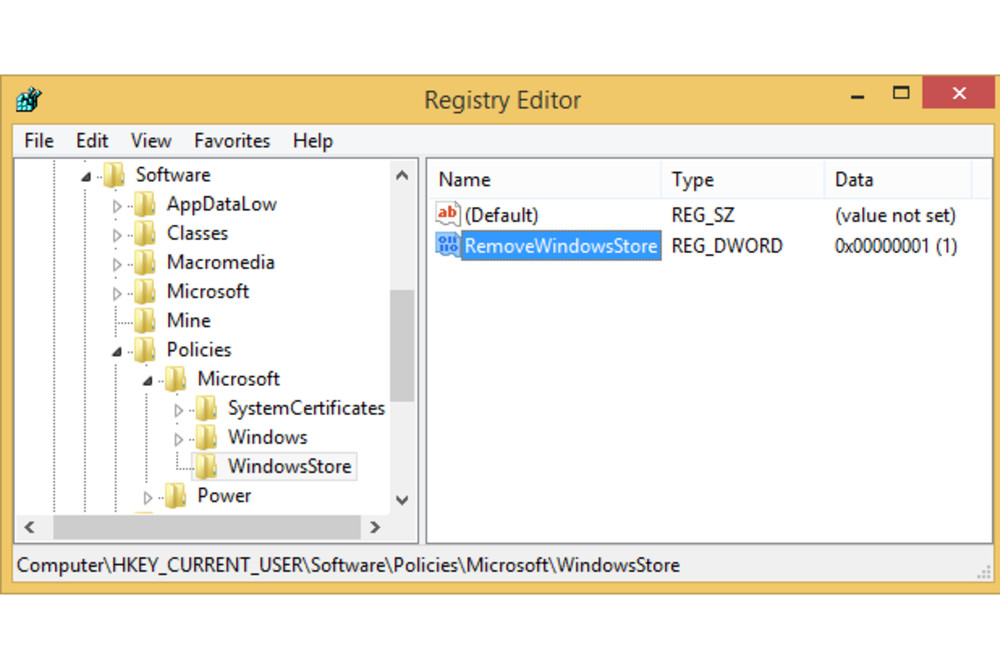Expand the Classes tree node
Viewport: 1000px width, 669px height.
(x=117, y=235)
